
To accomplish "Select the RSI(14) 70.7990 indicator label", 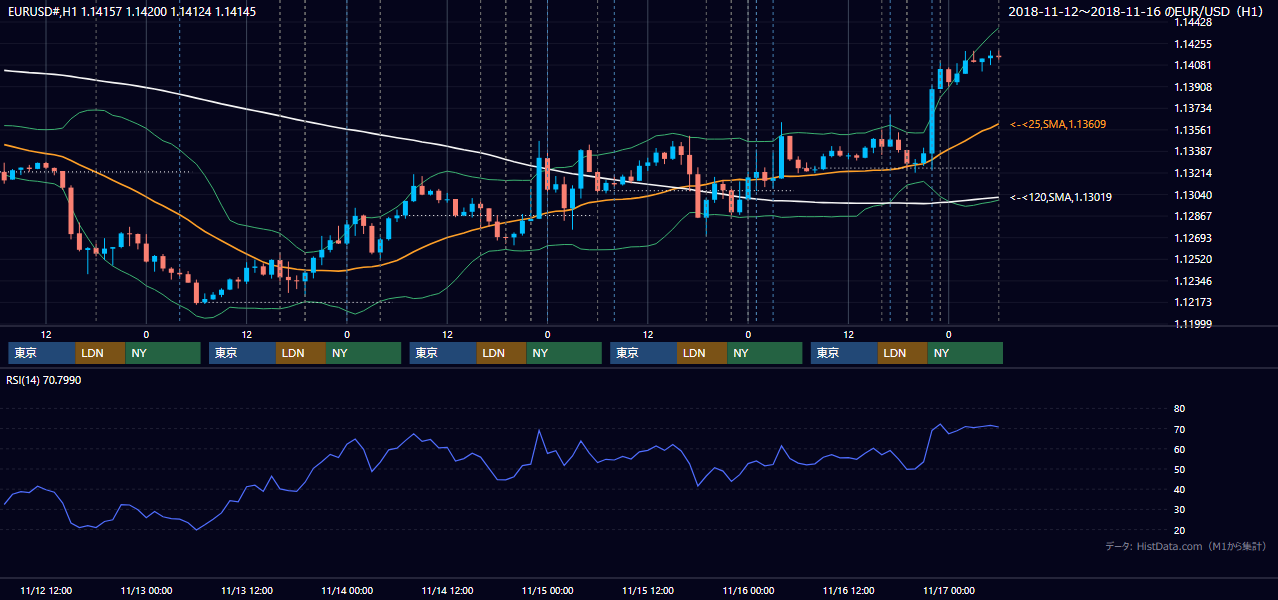I will point(44,380).
